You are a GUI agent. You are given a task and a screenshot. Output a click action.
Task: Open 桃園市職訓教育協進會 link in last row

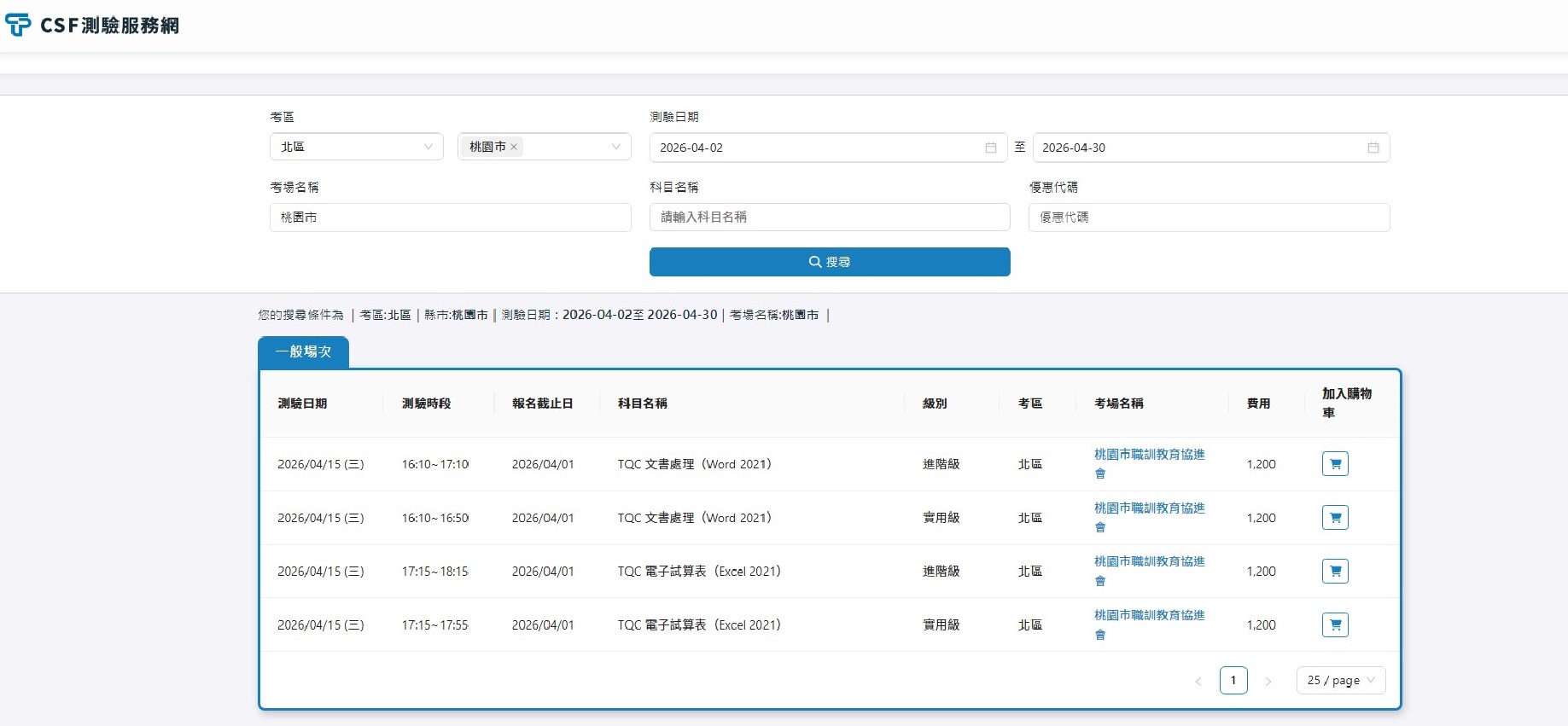[1149, 616]
